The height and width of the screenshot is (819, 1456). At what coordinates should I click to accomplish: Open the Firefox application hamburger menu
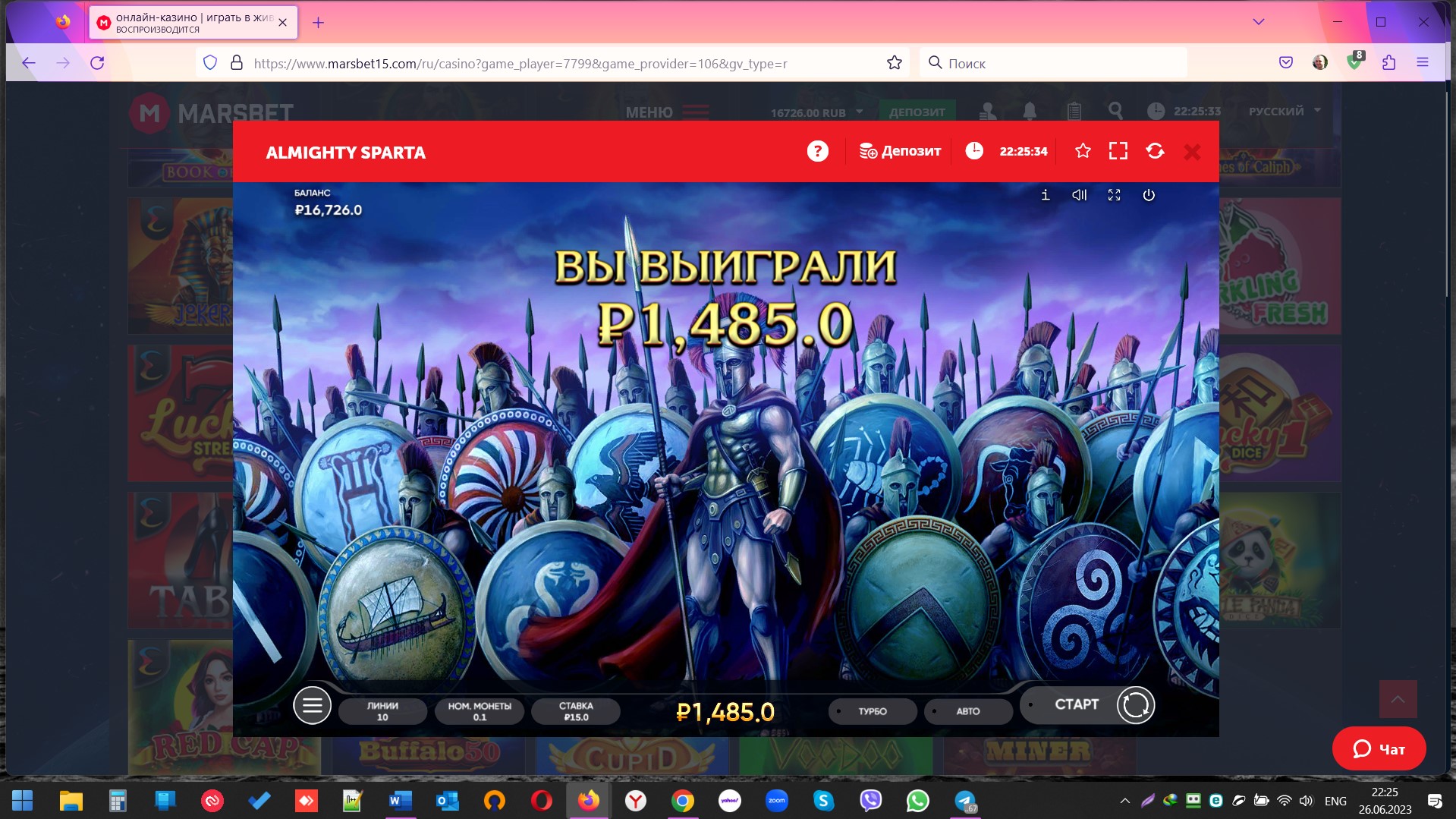click(x=1423, y=63)
